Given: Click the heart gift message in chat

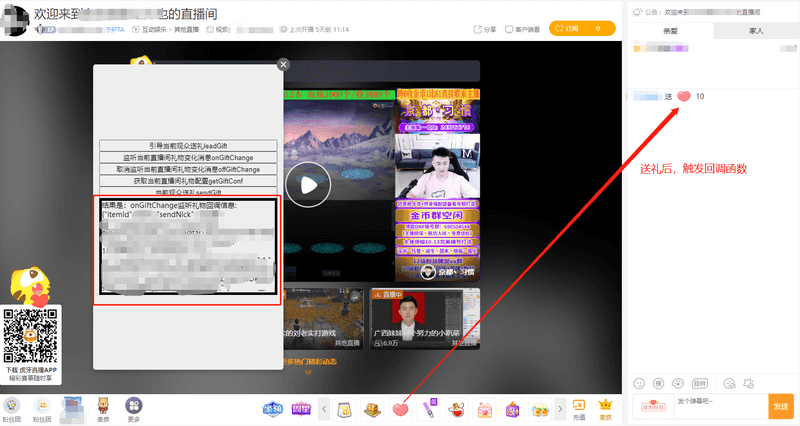Looking at the screenshot, I should [668, 96].
